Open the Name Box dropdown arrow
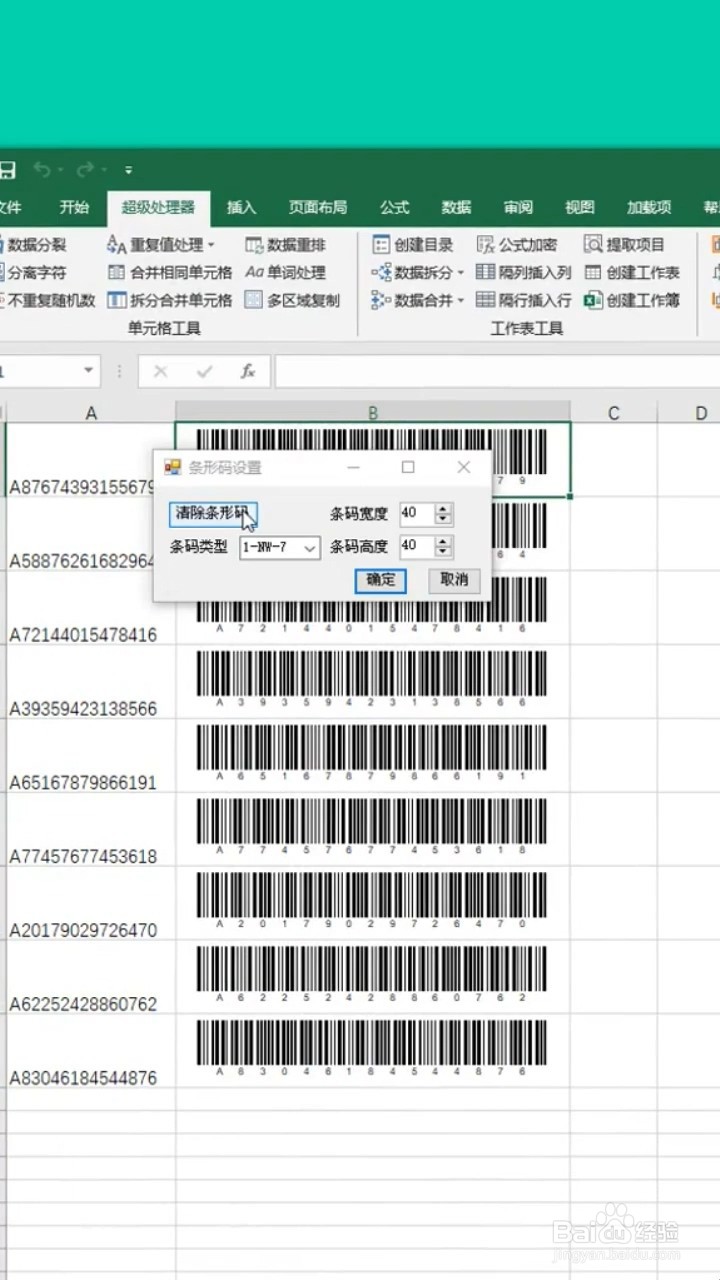Screen dimensions: 720x1280 pyautogui.click(x=88, y=371)
